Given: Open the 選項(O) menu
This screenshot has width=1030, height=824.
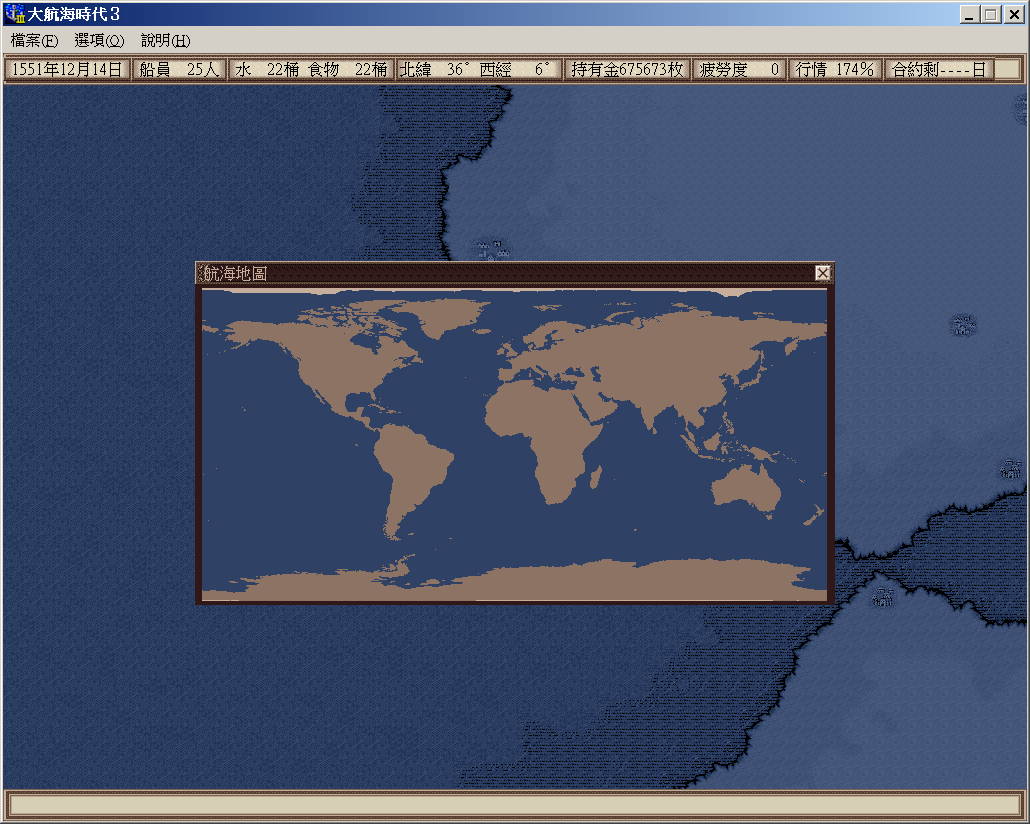Looking at the screenshot, I should point(99,41).
